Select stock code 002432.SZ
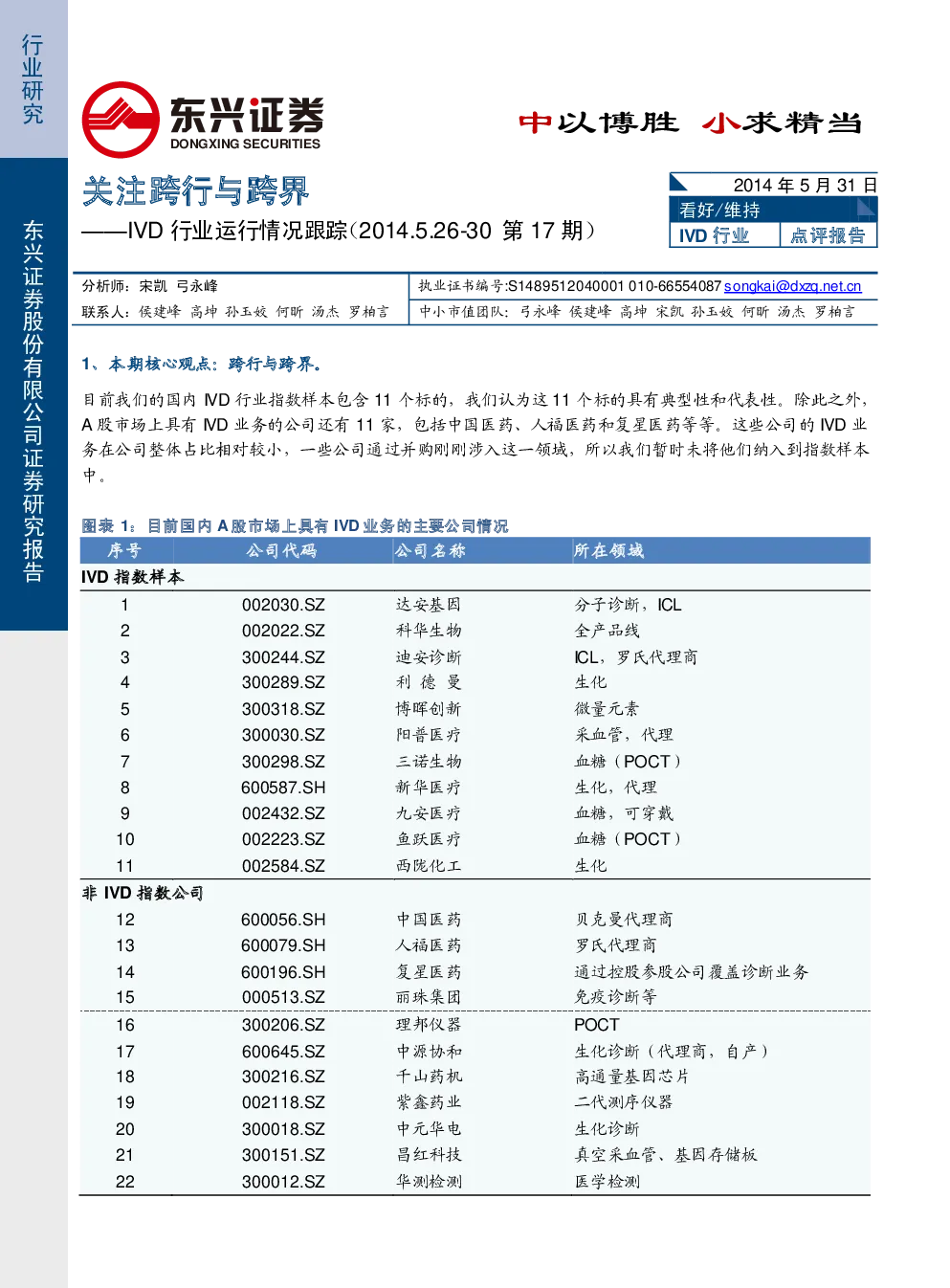The height and width of the screenshot is (1288, 950). tap(283, 813)
